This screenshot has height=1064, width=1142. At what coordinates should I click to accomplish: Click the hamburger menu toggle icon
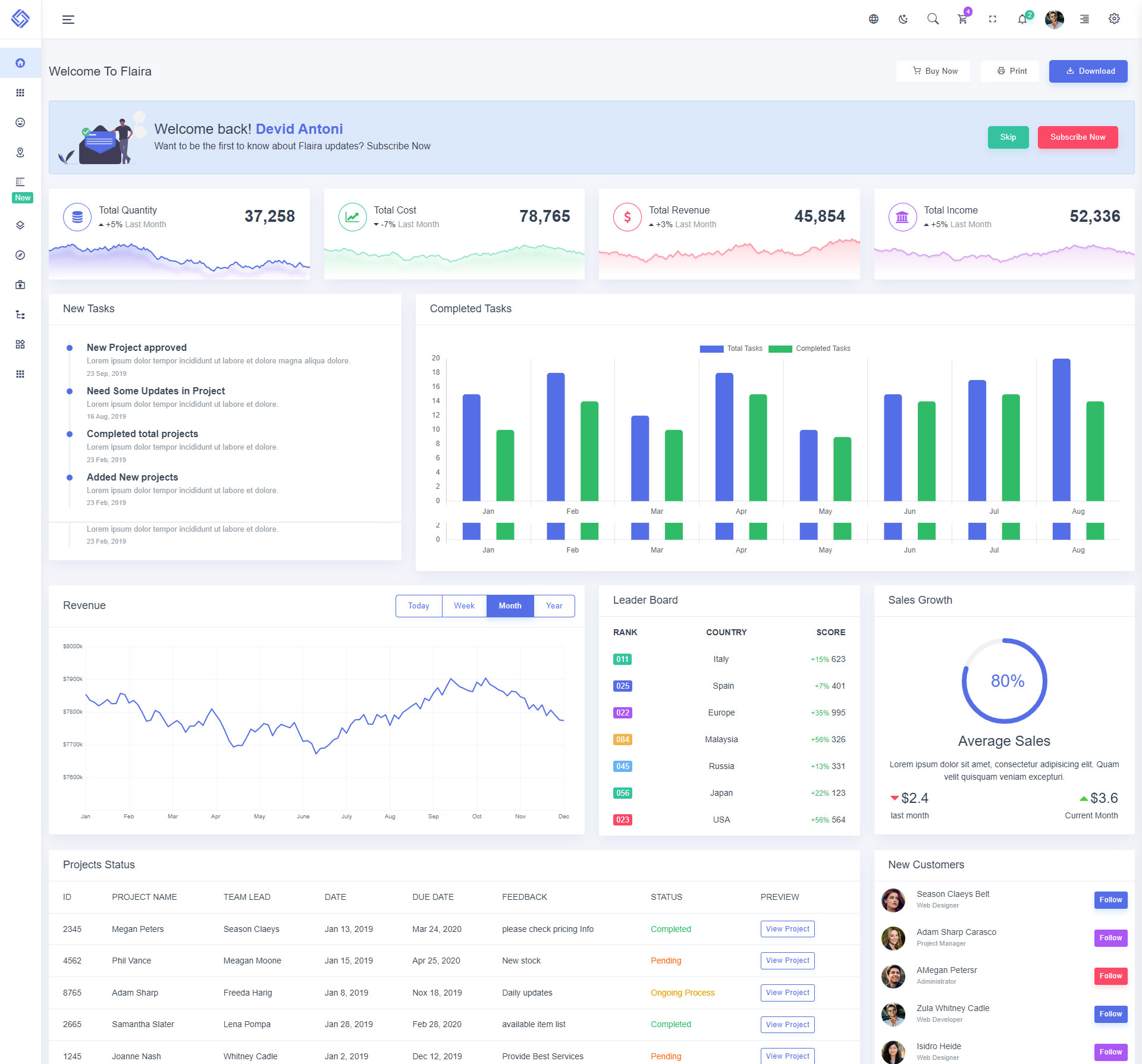[x=68, y=20]
